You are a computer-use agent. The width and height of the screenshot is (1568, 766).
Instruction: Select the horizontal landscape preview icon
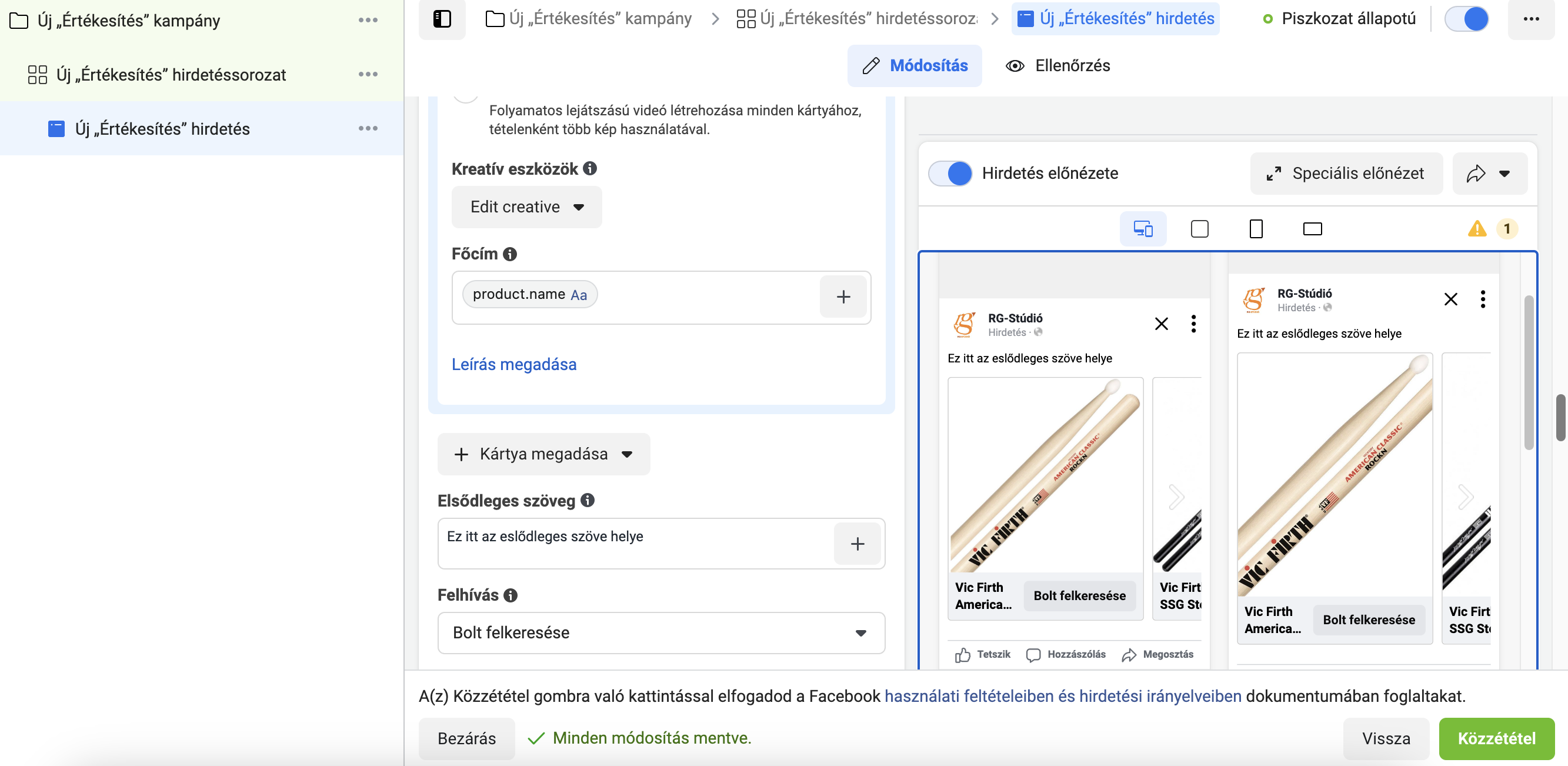1312,229
